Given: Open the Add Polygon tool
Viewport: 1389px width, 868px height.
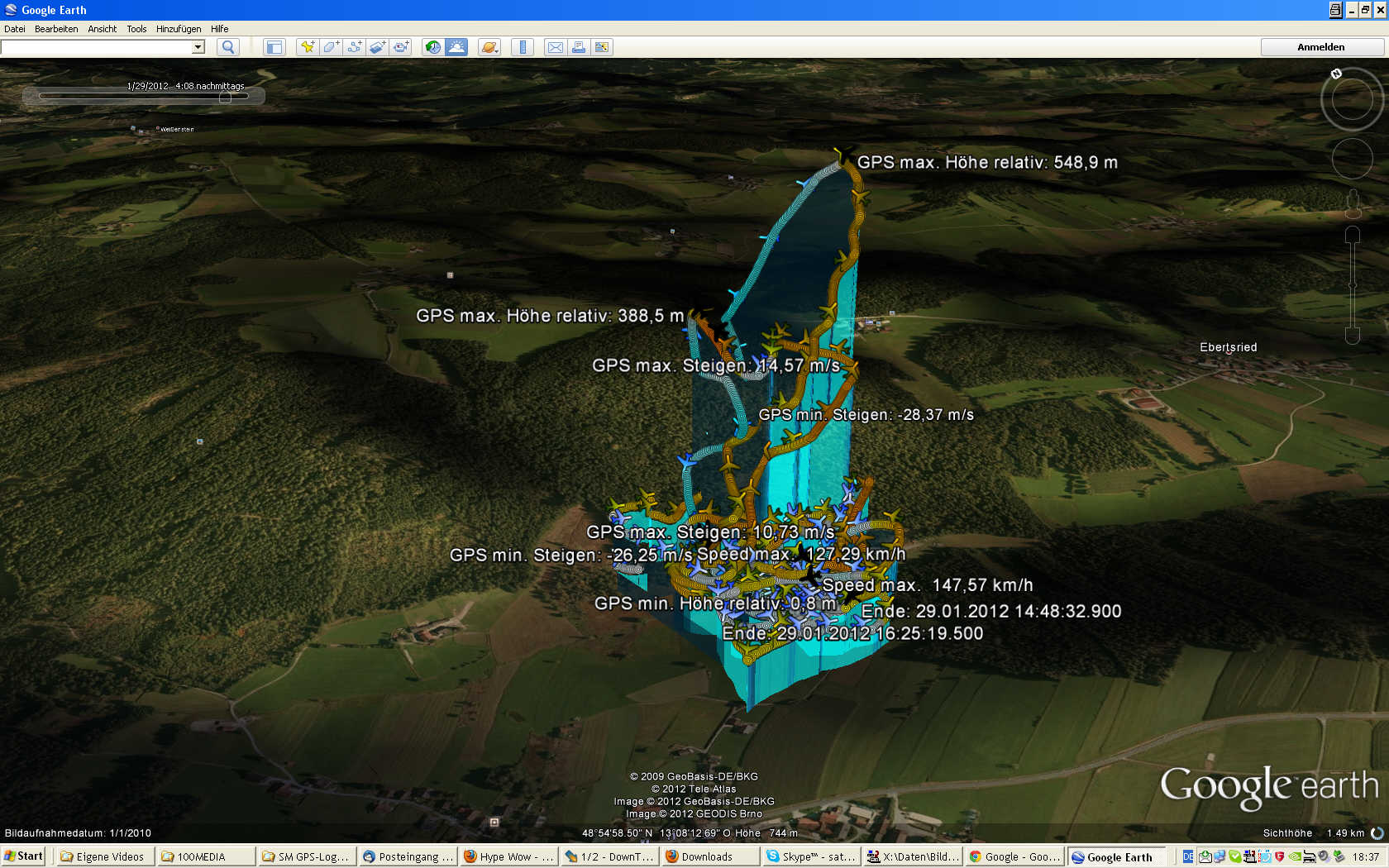Looking at the screenshot, I should pyautogui.click(x=329, y=47).
